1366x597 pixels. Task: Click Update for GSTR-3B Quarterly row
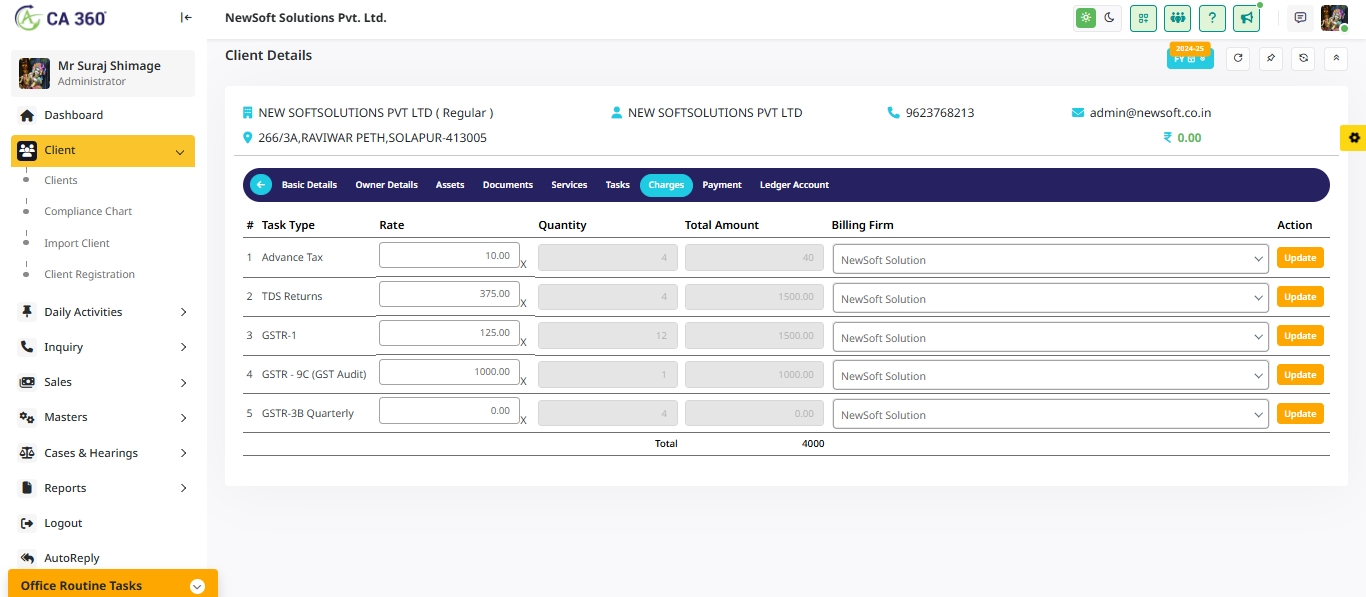point(1300,414)
